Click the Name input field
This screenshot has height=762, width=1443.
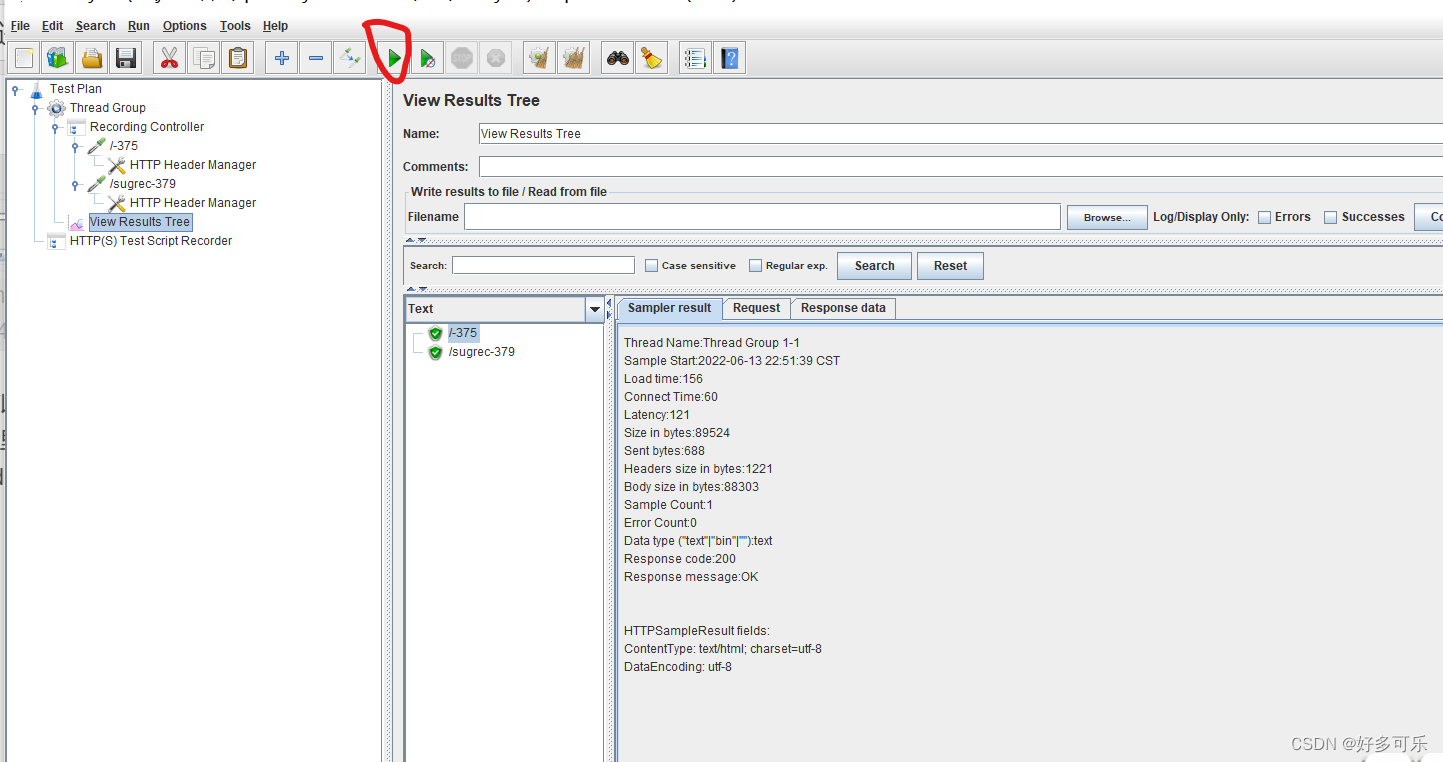[x=961, y=133]
